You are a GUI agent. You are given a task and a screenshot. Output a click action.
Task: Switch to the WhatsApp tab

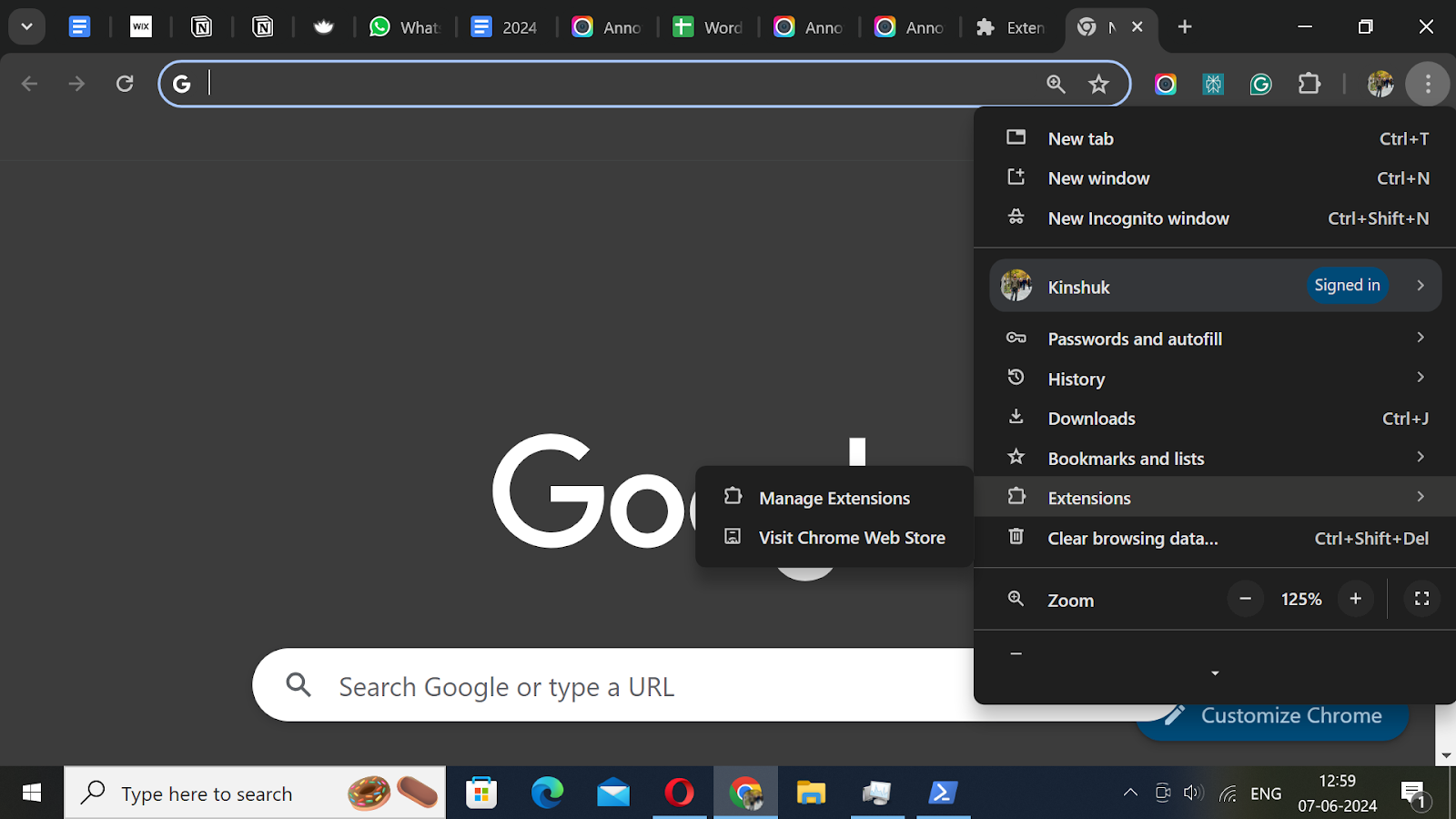click(x=404, y=27)
